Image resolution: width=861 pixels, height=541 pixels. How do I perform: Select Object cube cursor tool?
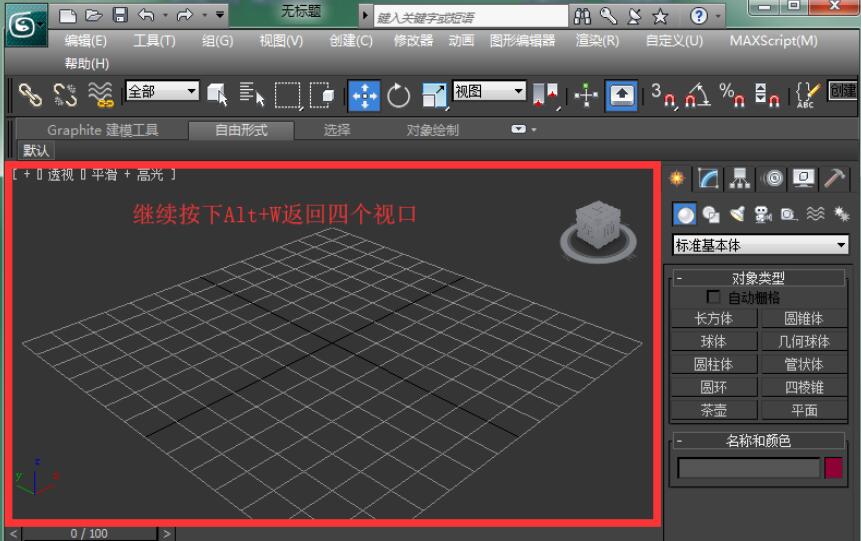coord(217,95)
